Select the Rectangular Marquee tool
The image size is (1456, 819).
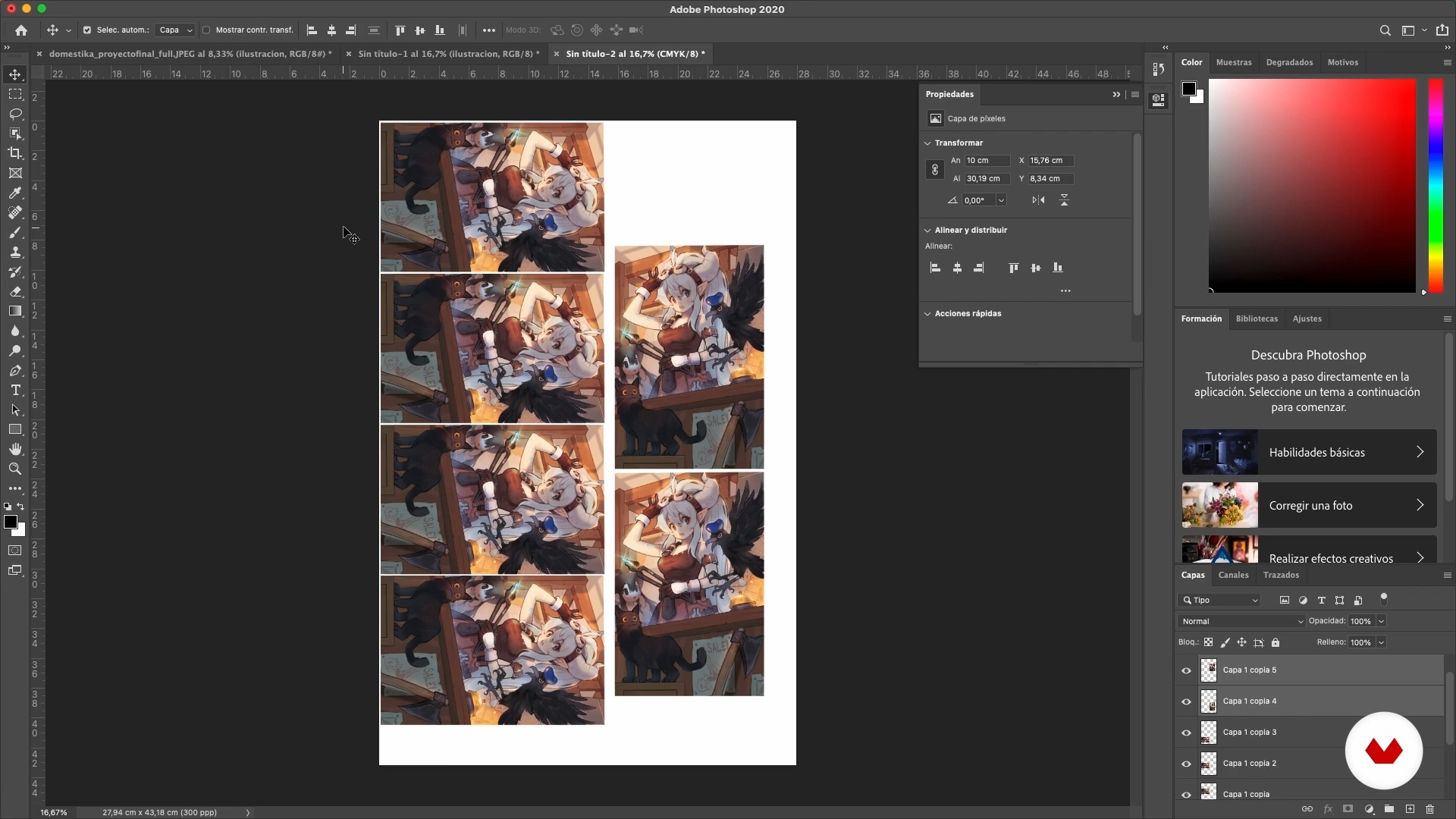click(x=15, y=94)
